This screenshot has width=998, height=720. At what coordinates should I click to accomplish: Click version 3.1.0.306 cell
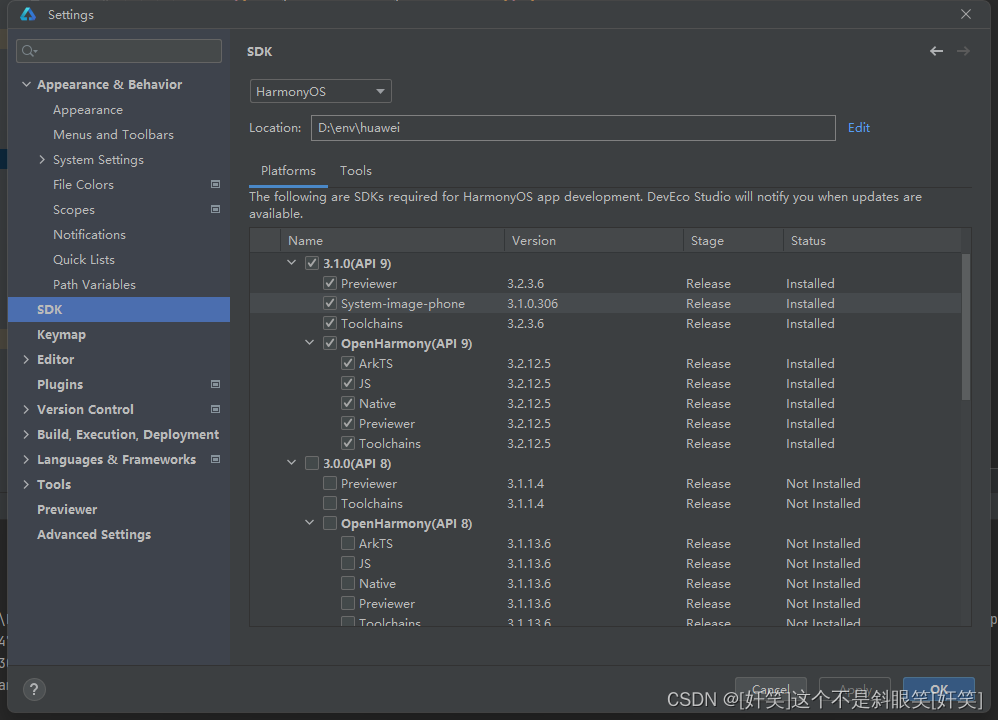(x=532, y=303)
